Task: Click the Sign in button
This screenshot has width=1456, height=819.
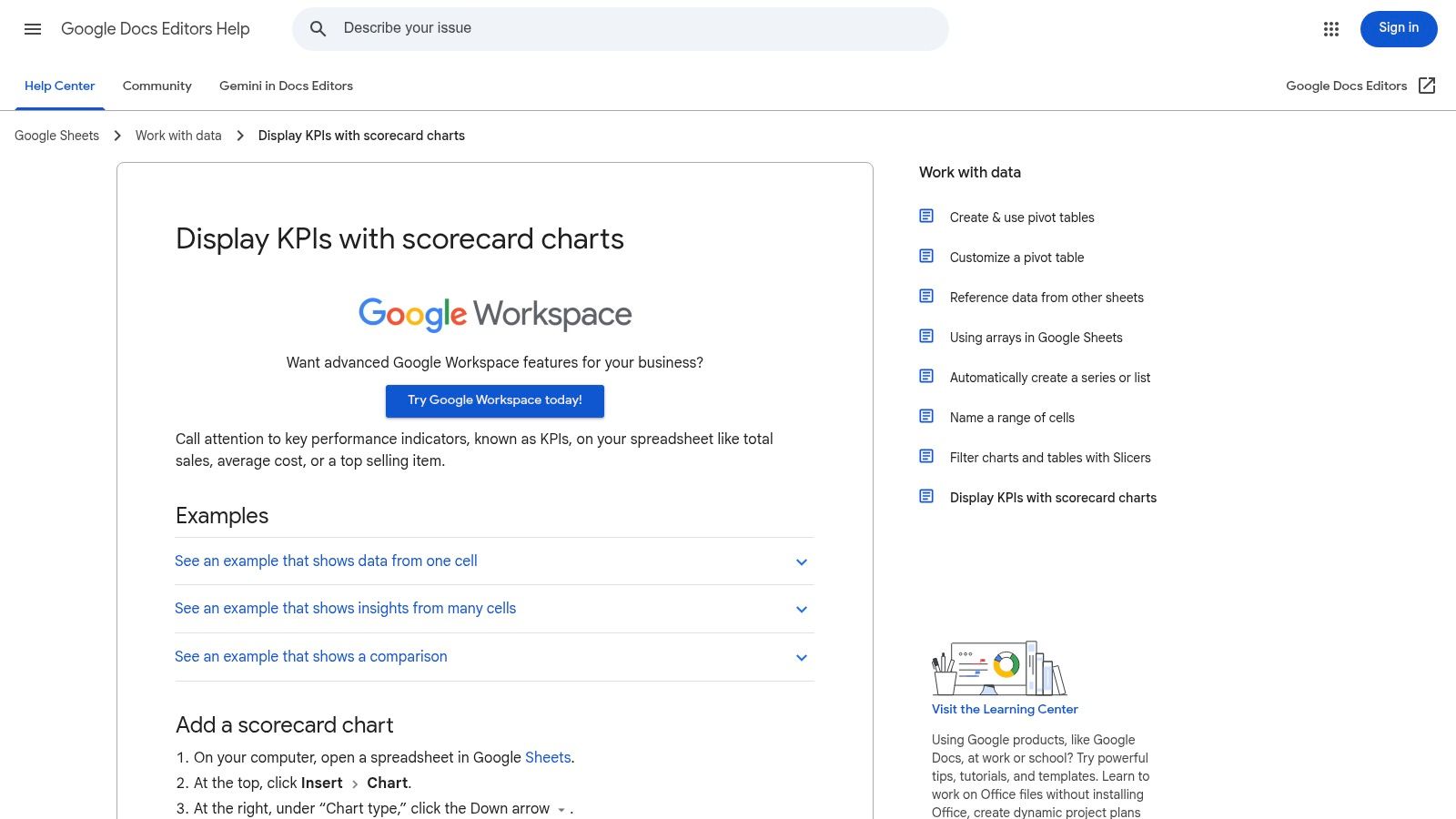Action: click(1399, 29)
